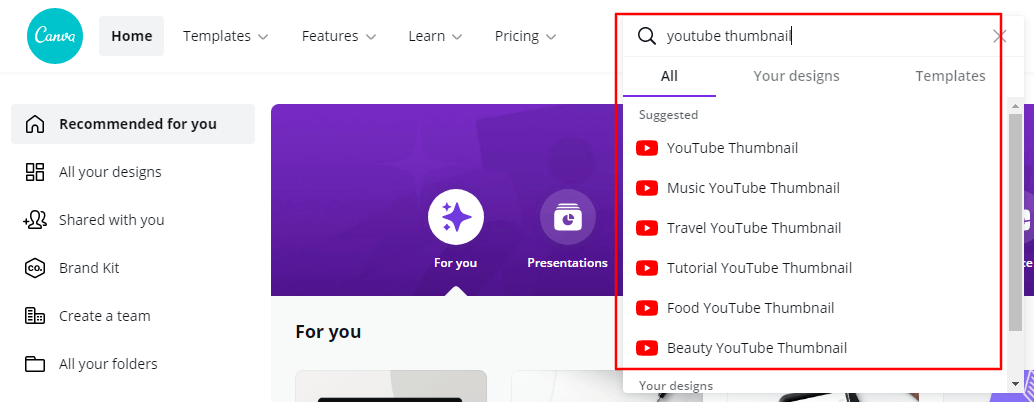1034x402 pixels.
Task: Click the YouTube icon beside Travel YouTube Thumbnail
Action: [647, 229]
